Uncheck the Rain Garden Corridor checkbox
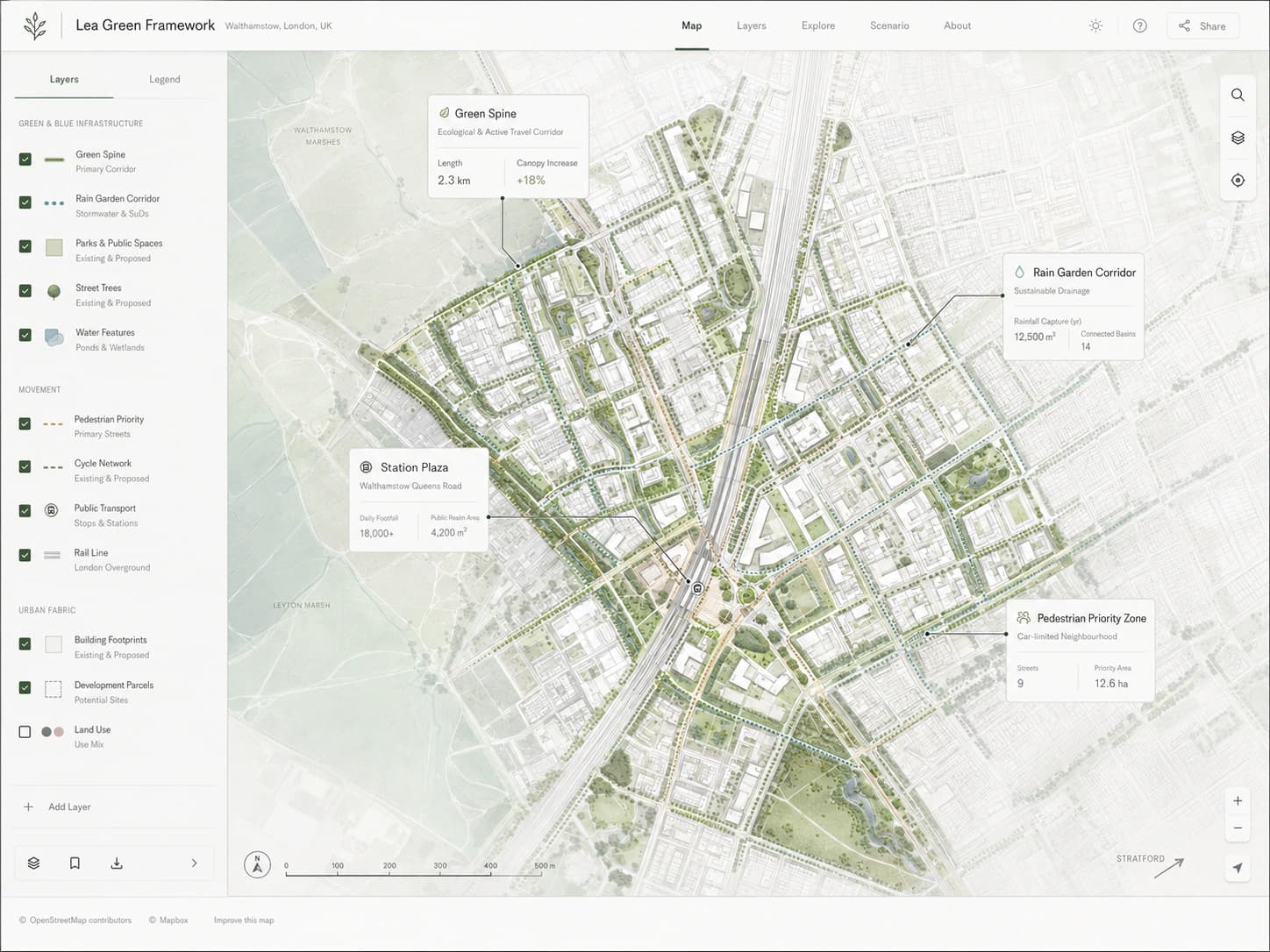 tap(25, 202)
